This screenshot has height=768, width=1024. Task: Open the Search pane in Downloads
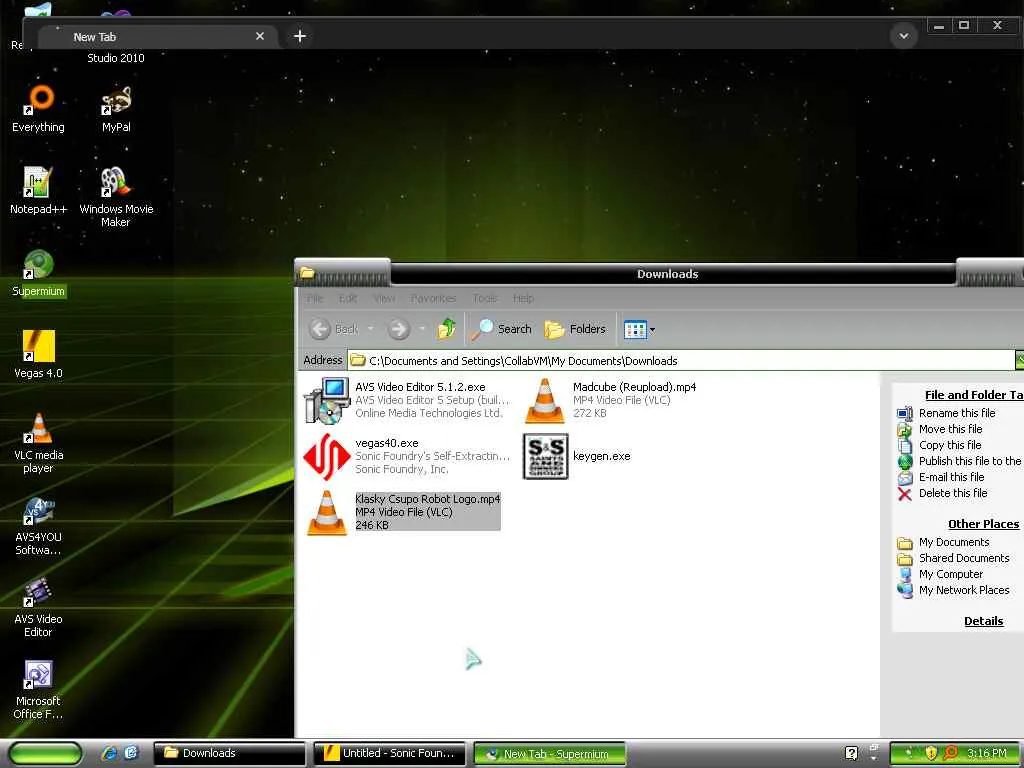coord(502,328)
